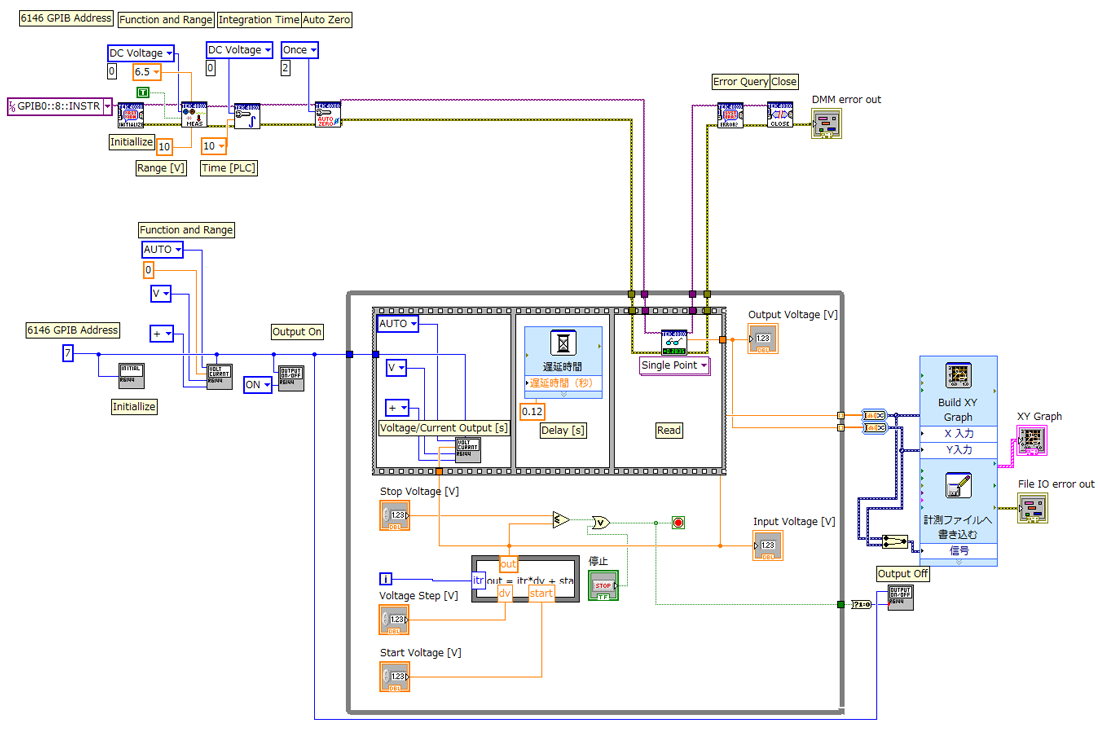Click the Build XY Graph express VI icon
This screenshot has height=730, width=1100.
tap(958, 375)
